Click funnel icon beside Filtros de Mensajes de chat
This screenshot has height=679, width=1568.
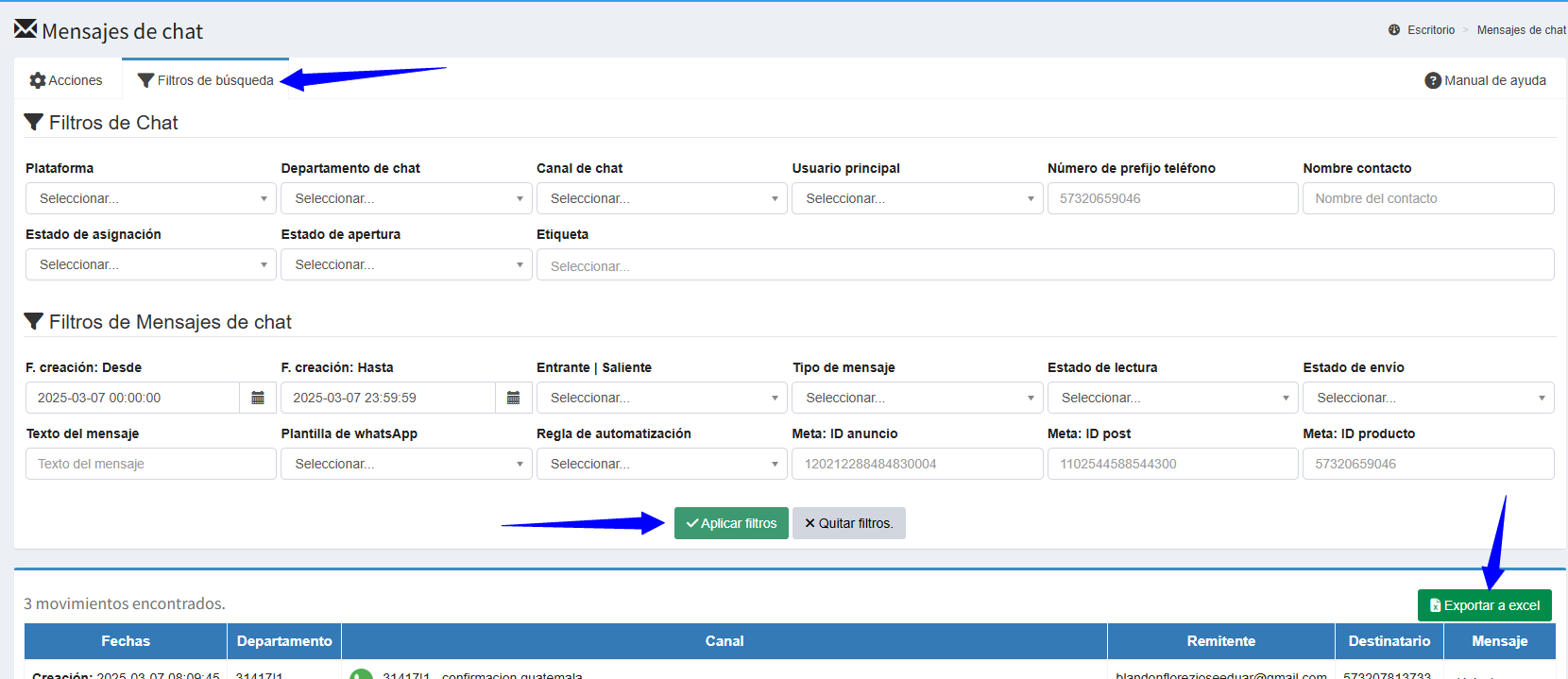tap(34, 321)
